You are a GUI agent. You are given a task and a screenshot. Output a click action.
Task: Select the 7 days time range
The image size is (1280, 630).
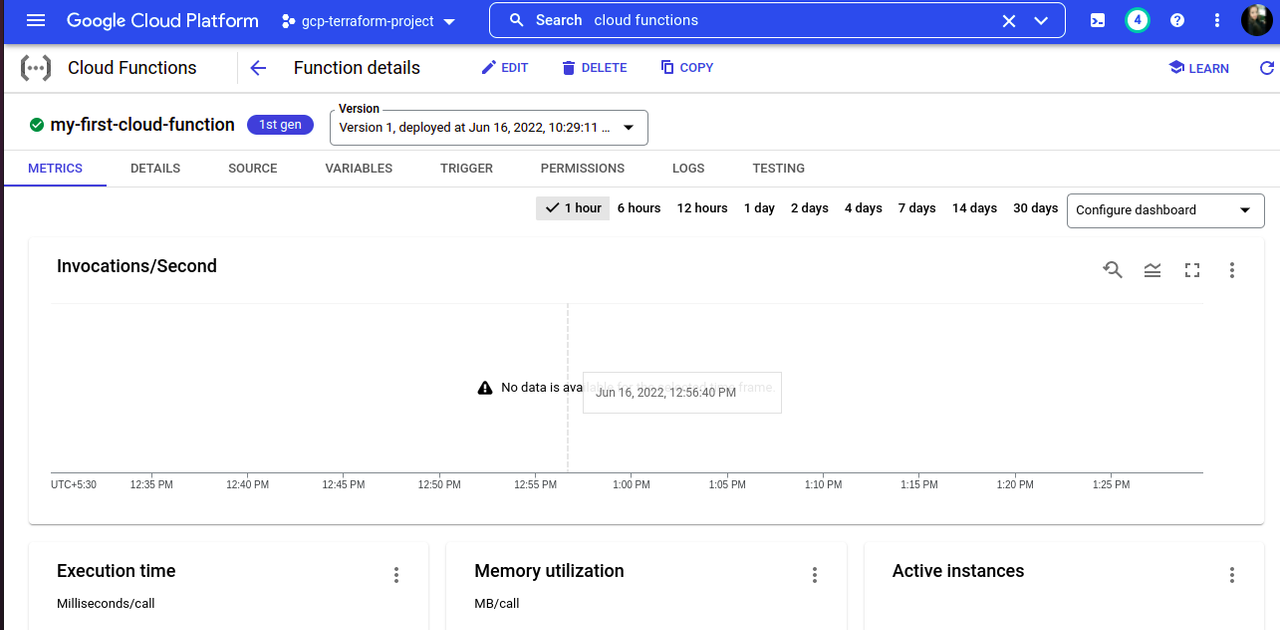click(917, 208)
